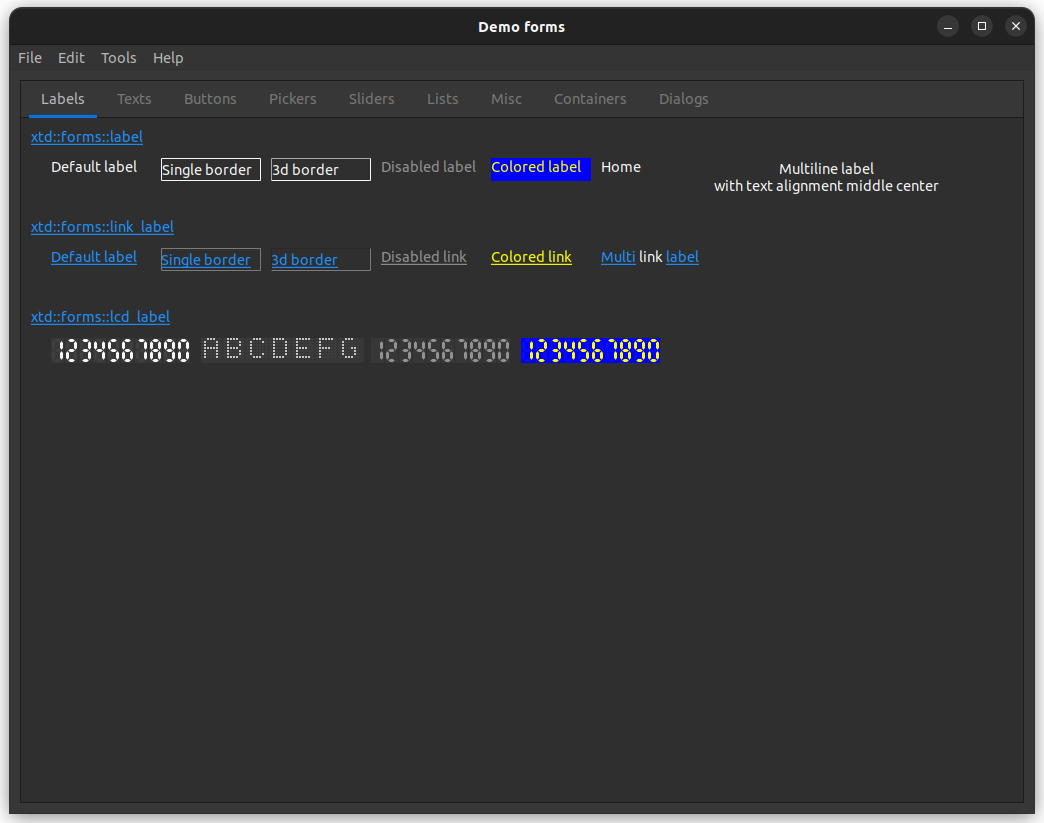The image size is (1044, 823).
Task: Click the Default label hyperlink
Action: point(94,257)
